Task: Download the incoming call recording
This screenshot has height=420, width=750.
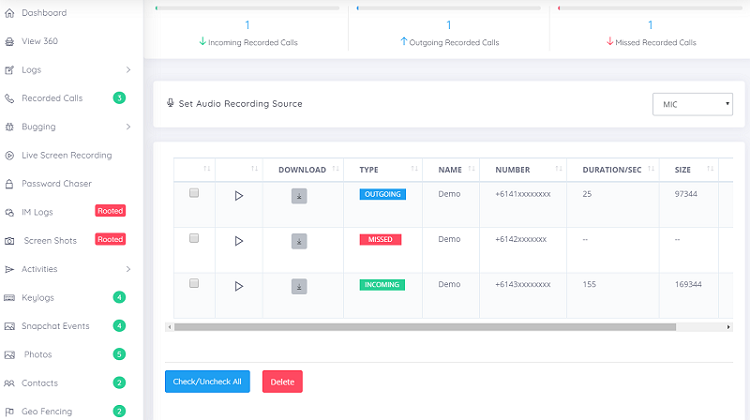Action: (299, 287)
